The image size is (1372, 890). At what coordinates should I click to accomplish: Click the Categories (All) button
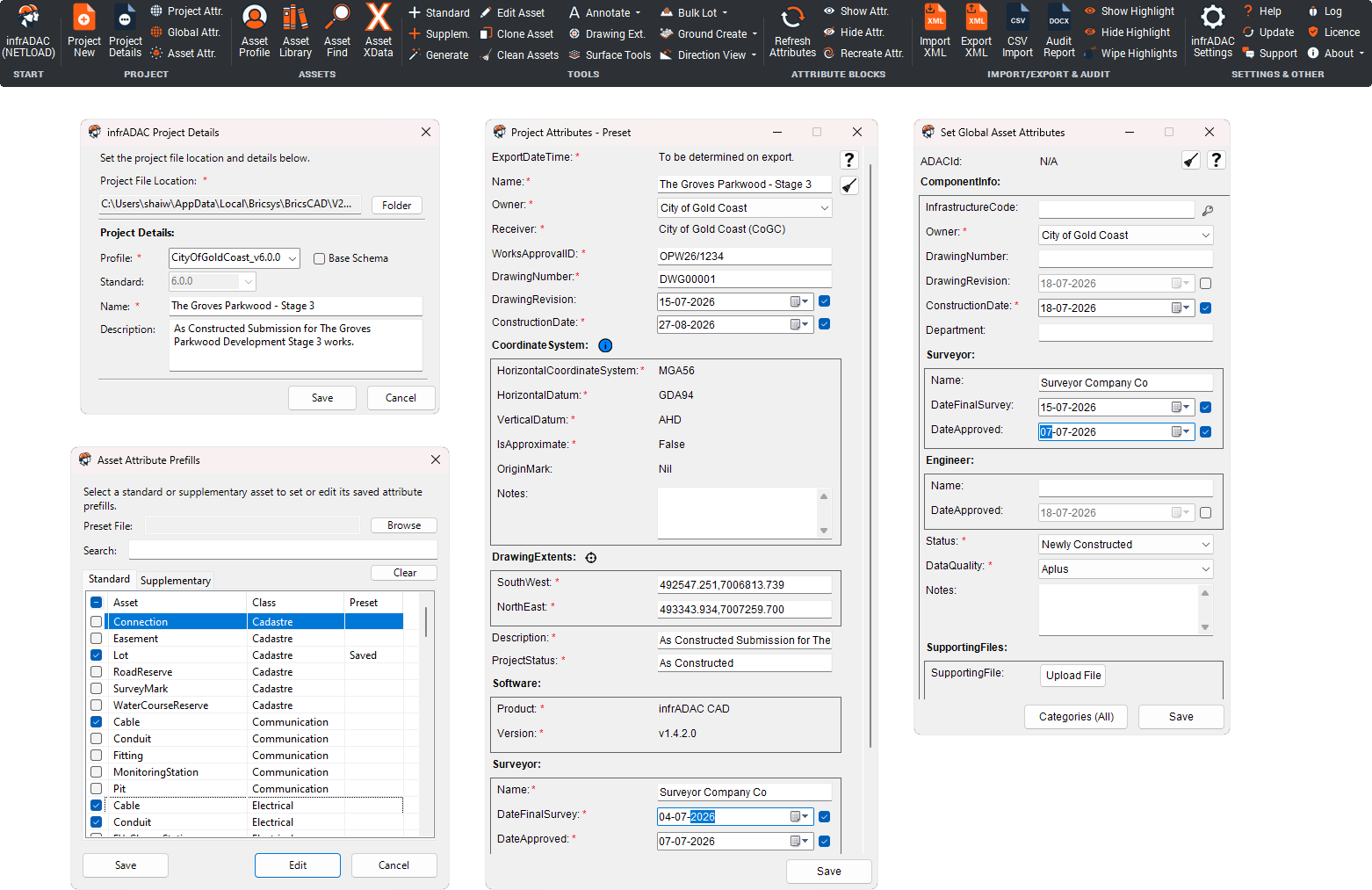1076,717
